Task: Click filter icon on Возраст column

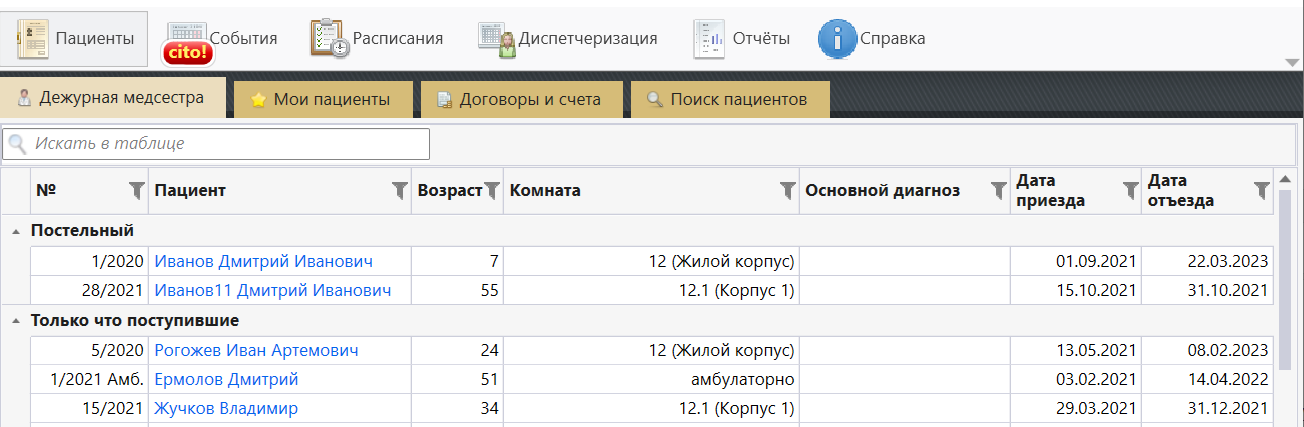Action: click(492, 190)
